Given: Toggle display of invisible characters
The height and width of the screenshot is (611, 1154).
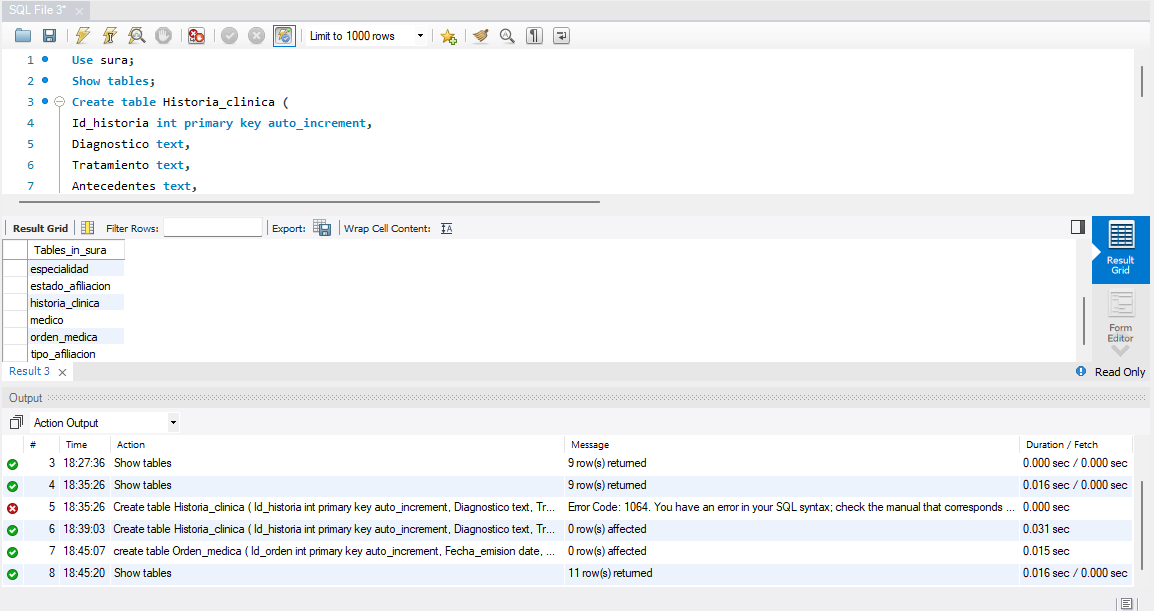Looking at the screenshot, I should click(x=535, y=36).
